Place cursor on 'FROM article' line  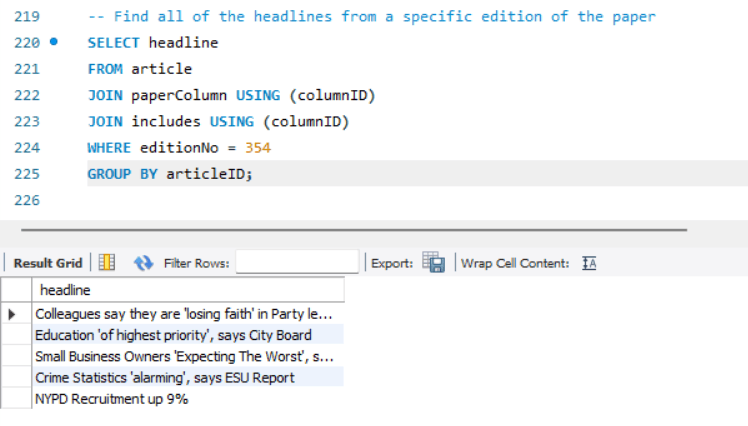point(140,69)
